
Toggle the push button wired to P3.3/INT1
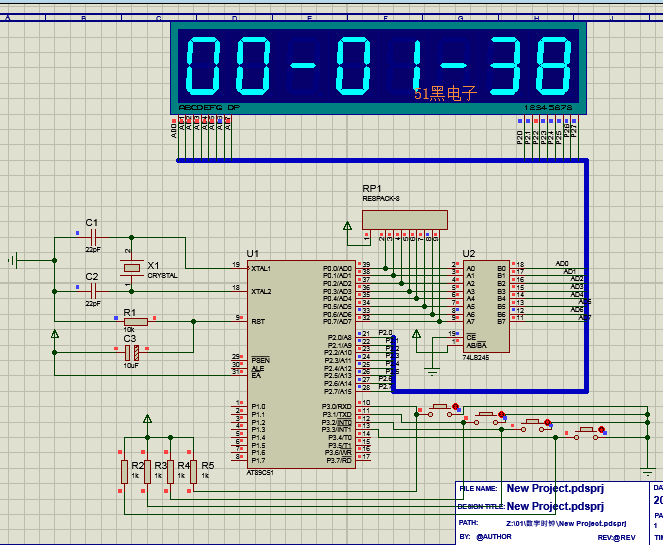click(x=586, y=433)
